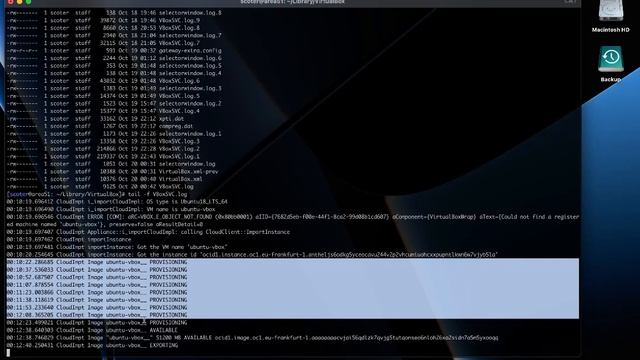Click PROVISIONING on the 00:11:23 log line
This screenshot has height=360, width=640.
[x=168, y=292]
